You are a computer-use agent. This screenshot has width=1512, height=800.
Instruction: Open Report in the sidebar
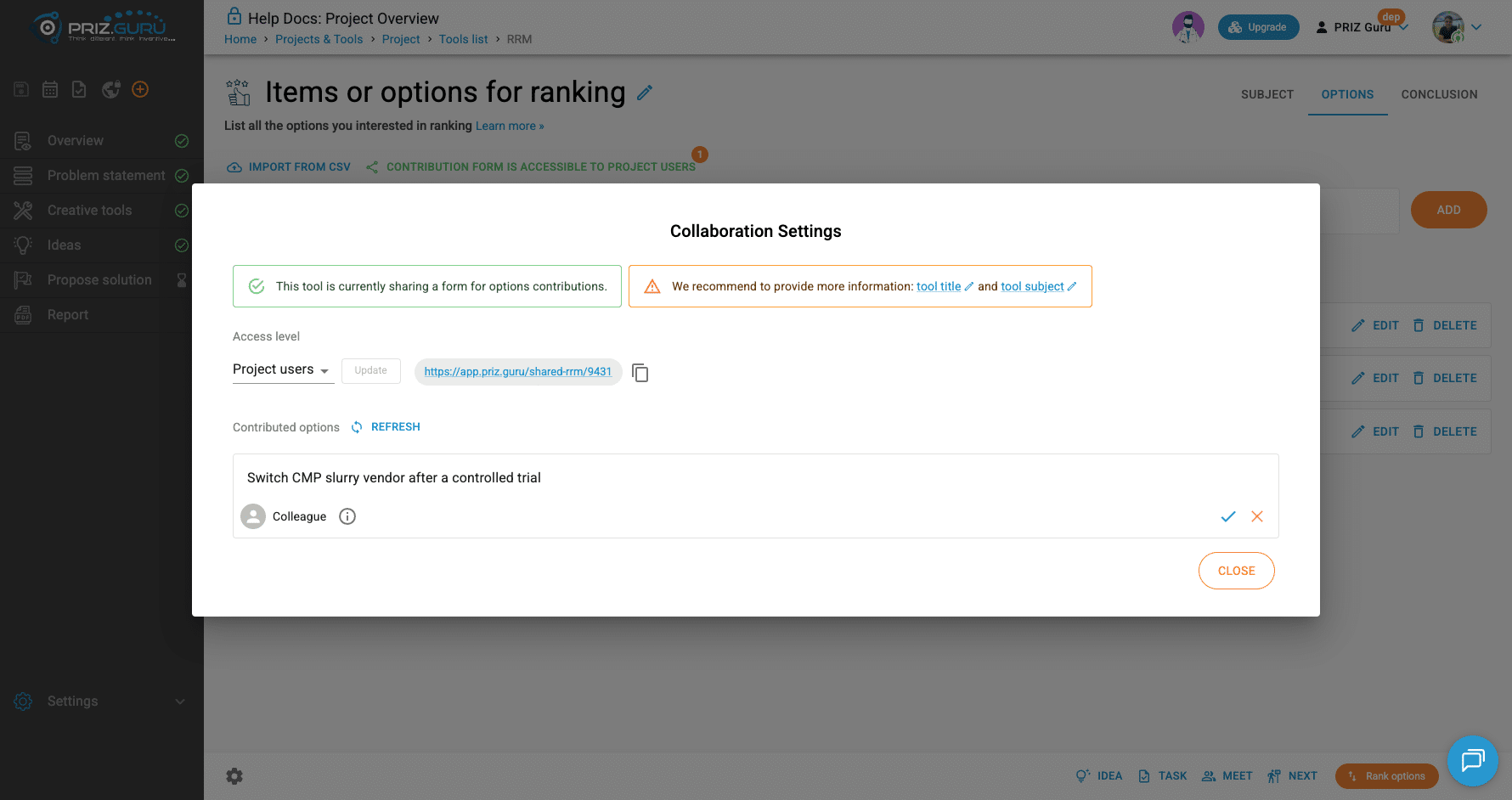(101, 315)
